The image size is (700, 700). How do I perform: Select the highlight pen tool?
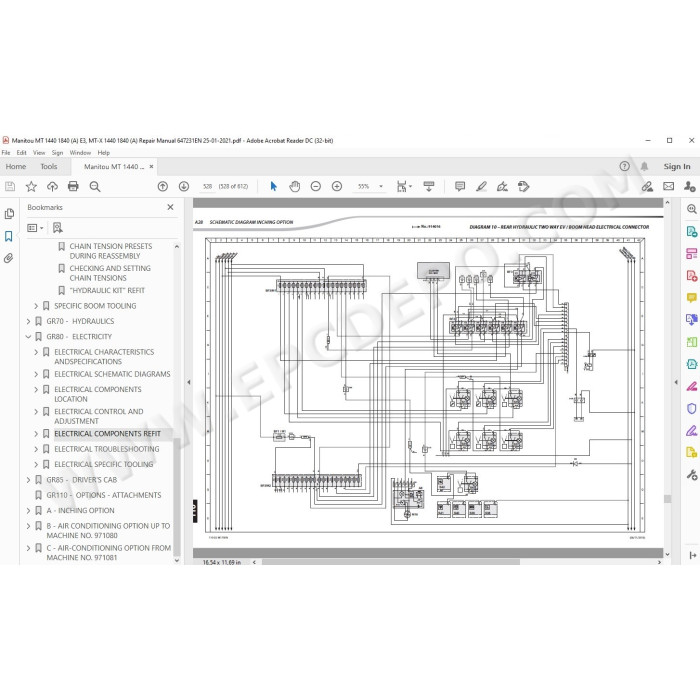(x=481, y=186)
